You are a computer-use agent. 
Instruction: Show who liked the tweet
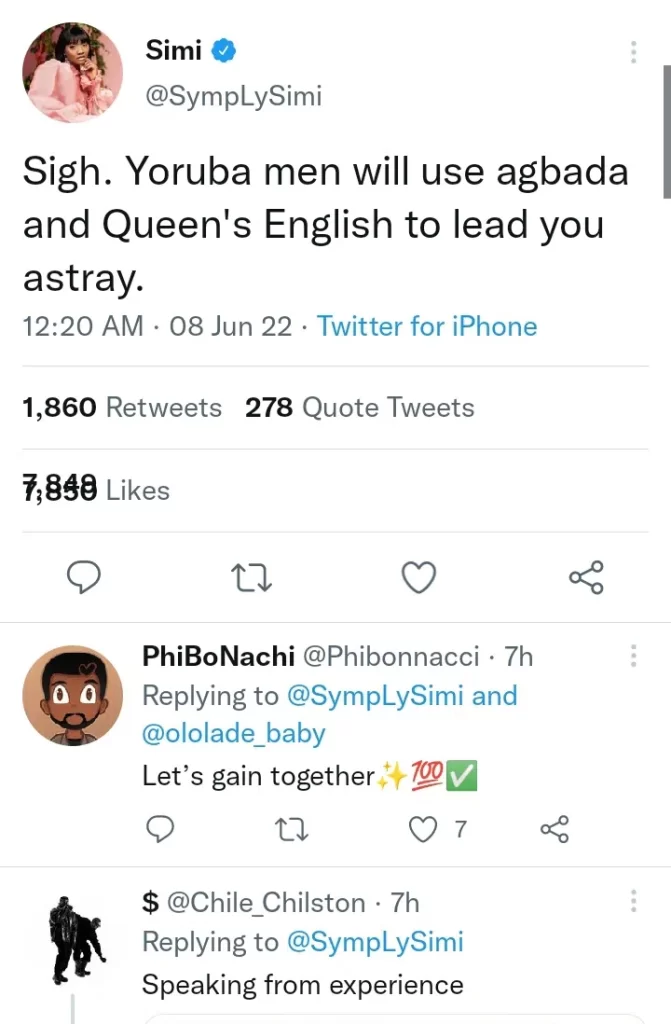(96, 490)
